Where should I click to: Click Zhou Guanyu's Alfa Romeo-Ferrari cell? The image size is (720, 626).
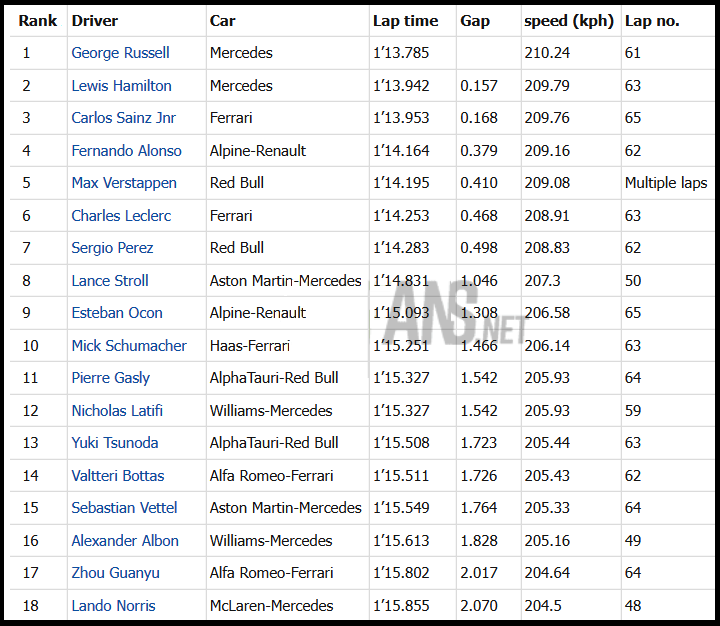(x=271, y=573)
